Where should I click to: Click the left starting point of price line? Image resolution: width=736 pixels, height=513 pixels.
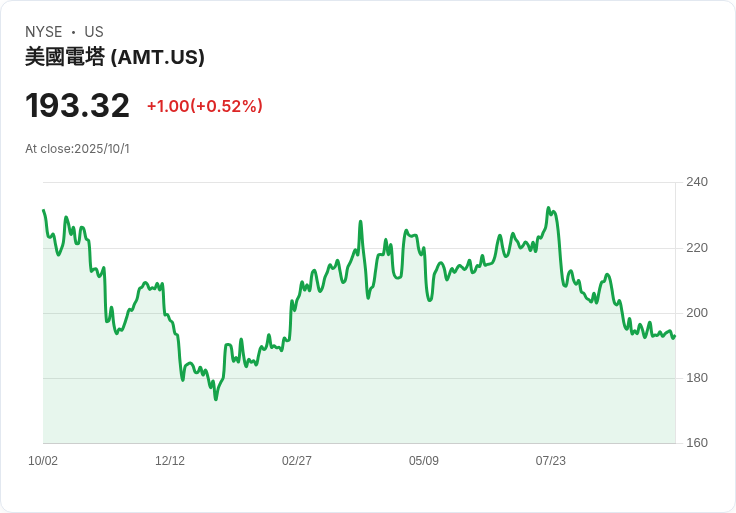[43, 210]
